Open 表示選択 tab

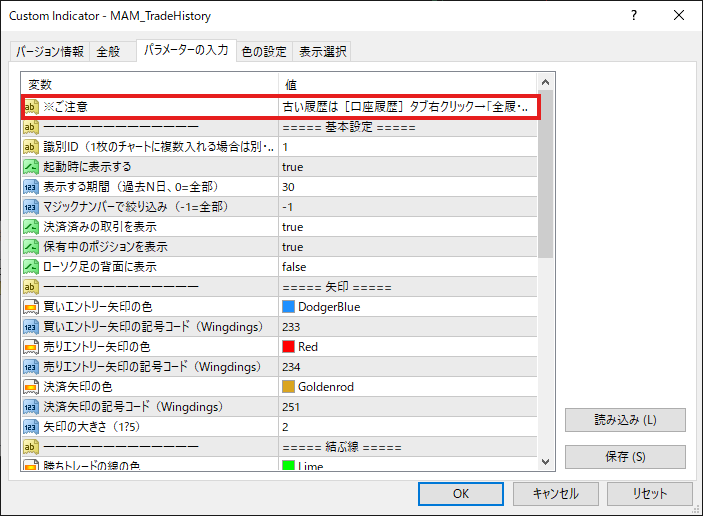pos(322,52)
